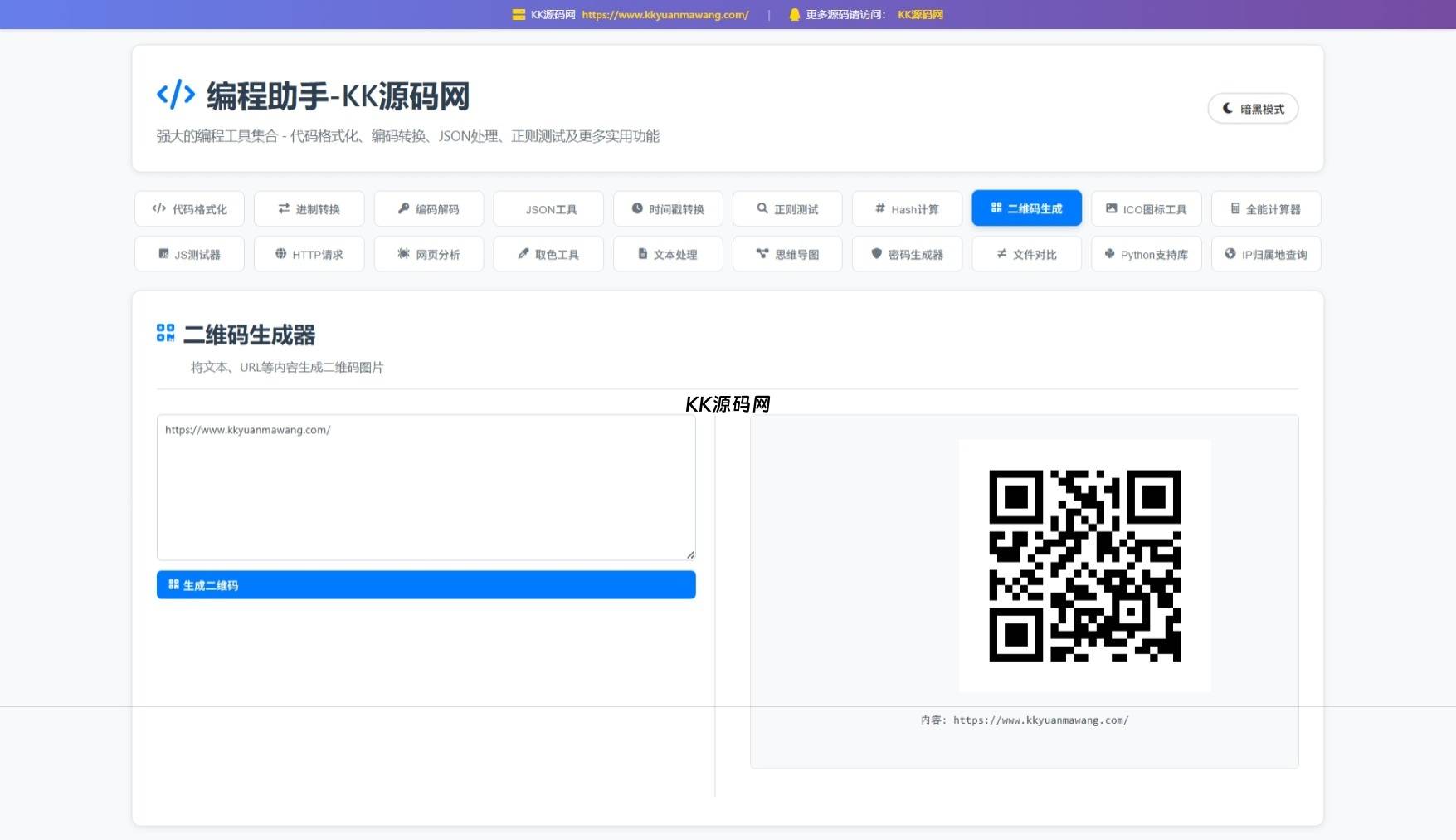Click the 将文本、URL等内容生成二维码图片 subtitle

pyautogui.click(x=287, y=367)
